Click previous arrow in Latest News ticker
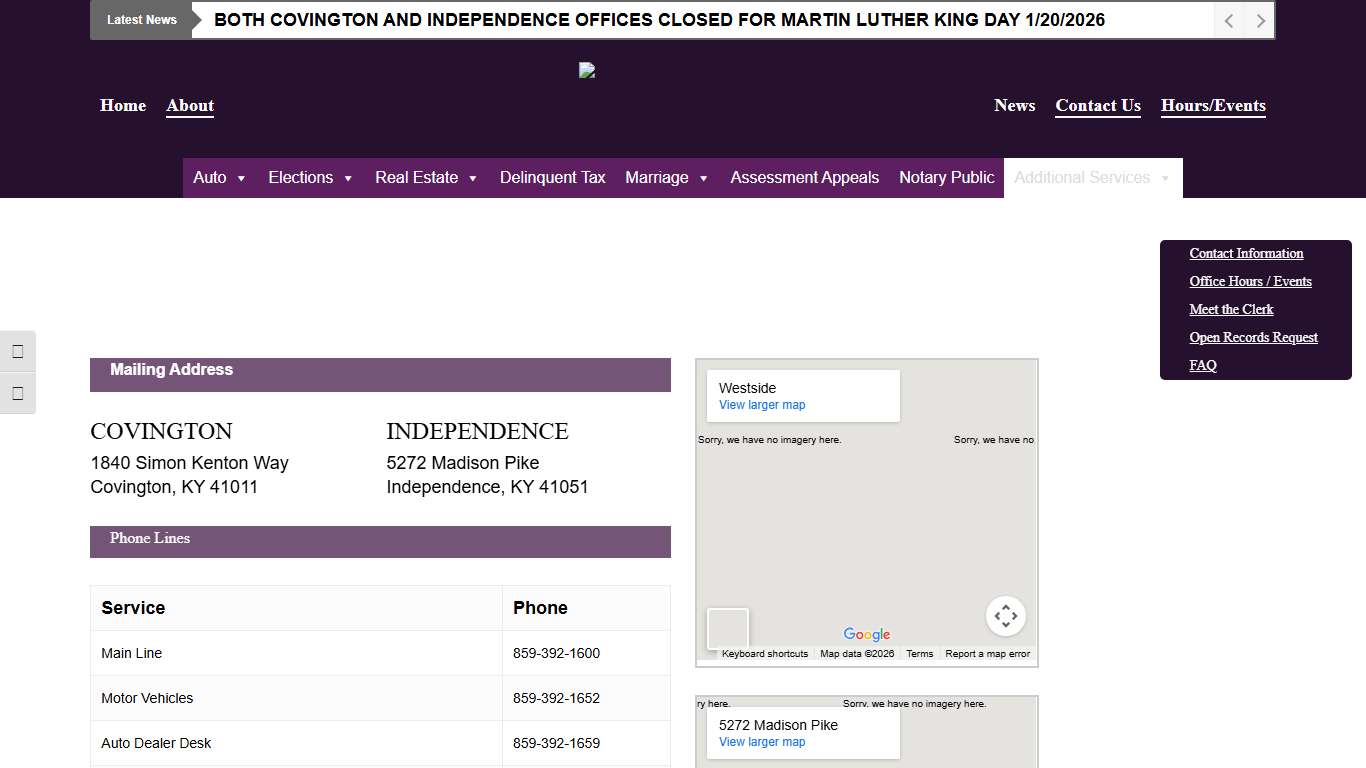This screenshot has height=768, width=1366. point(1229,20)
